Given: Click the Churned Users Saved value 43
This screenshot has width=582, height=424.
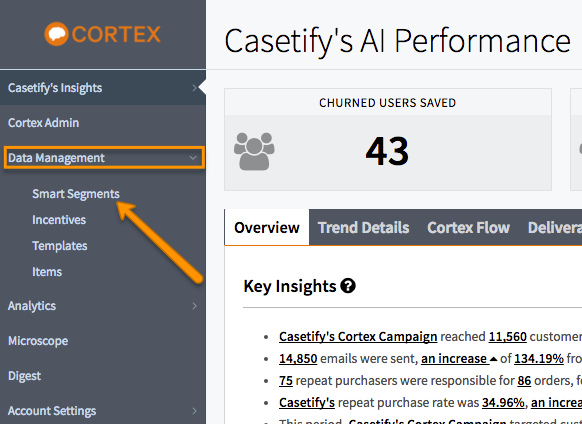Looking at the screenshot, I should coord(387,151).
